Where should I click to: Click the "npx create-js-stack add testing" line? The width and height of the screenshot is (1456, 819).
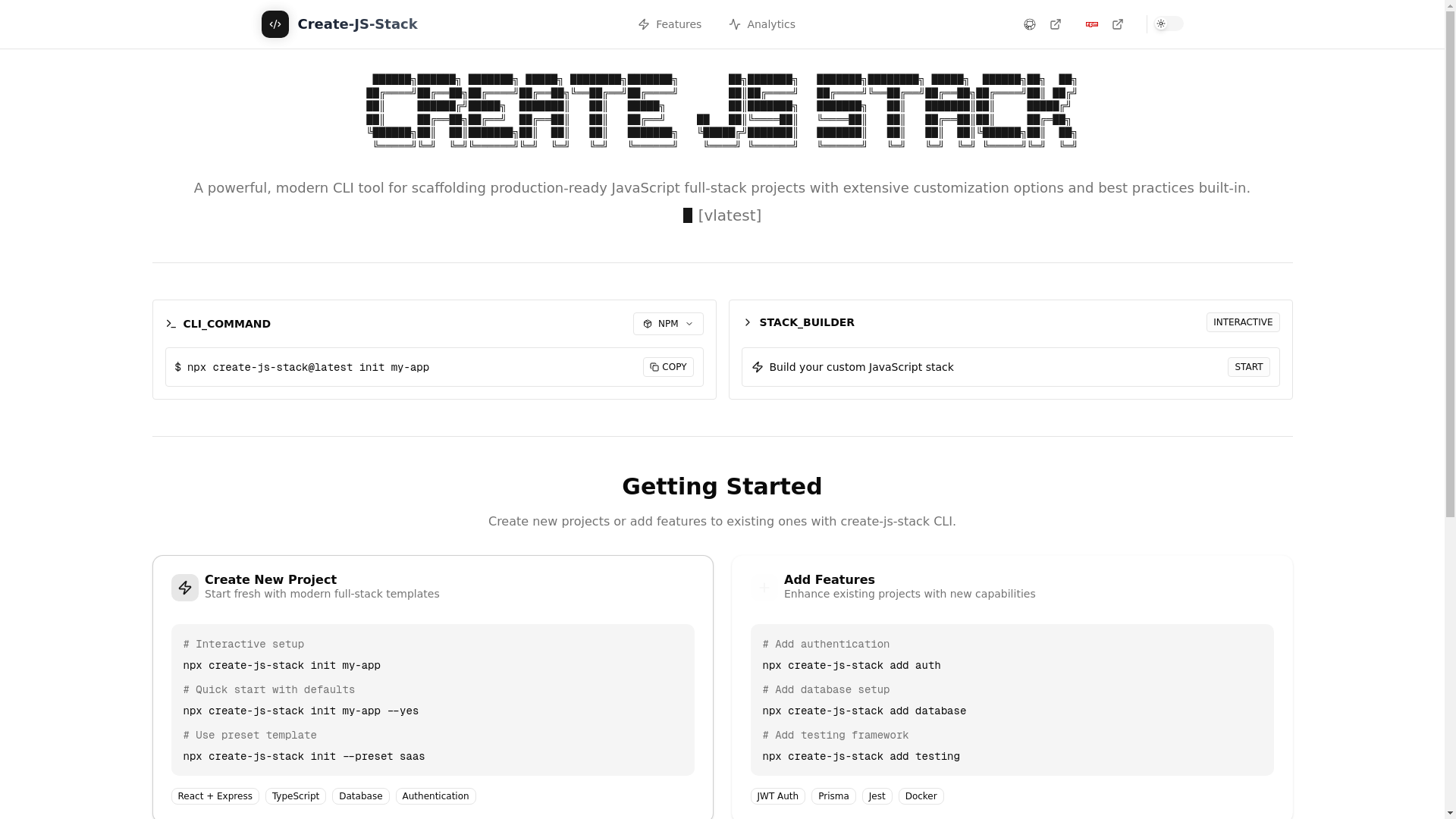click(x=861, y=757)
